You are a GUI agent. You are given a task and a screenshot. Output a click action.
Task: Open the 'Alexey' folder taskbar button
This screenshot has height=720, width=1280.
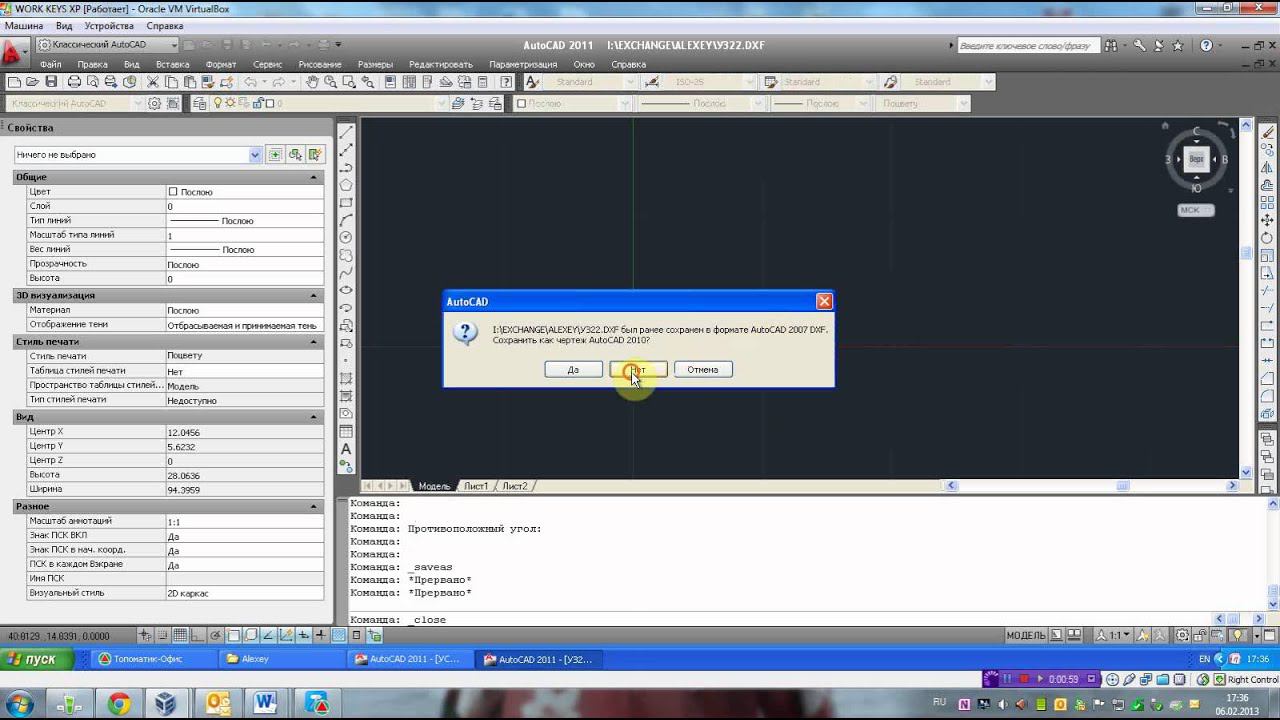tap(280, 659)
